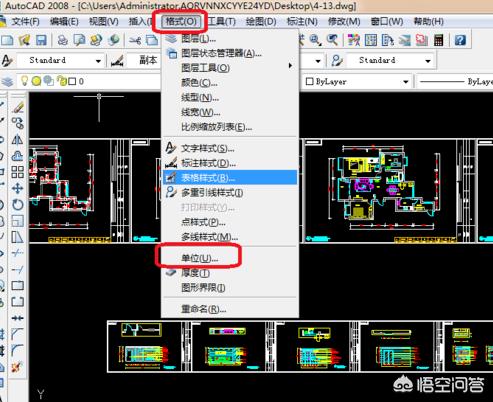
Task: Expand the 图层工具(O) submenu arrow
Action: pyautogui.click(x=290, y=66)
